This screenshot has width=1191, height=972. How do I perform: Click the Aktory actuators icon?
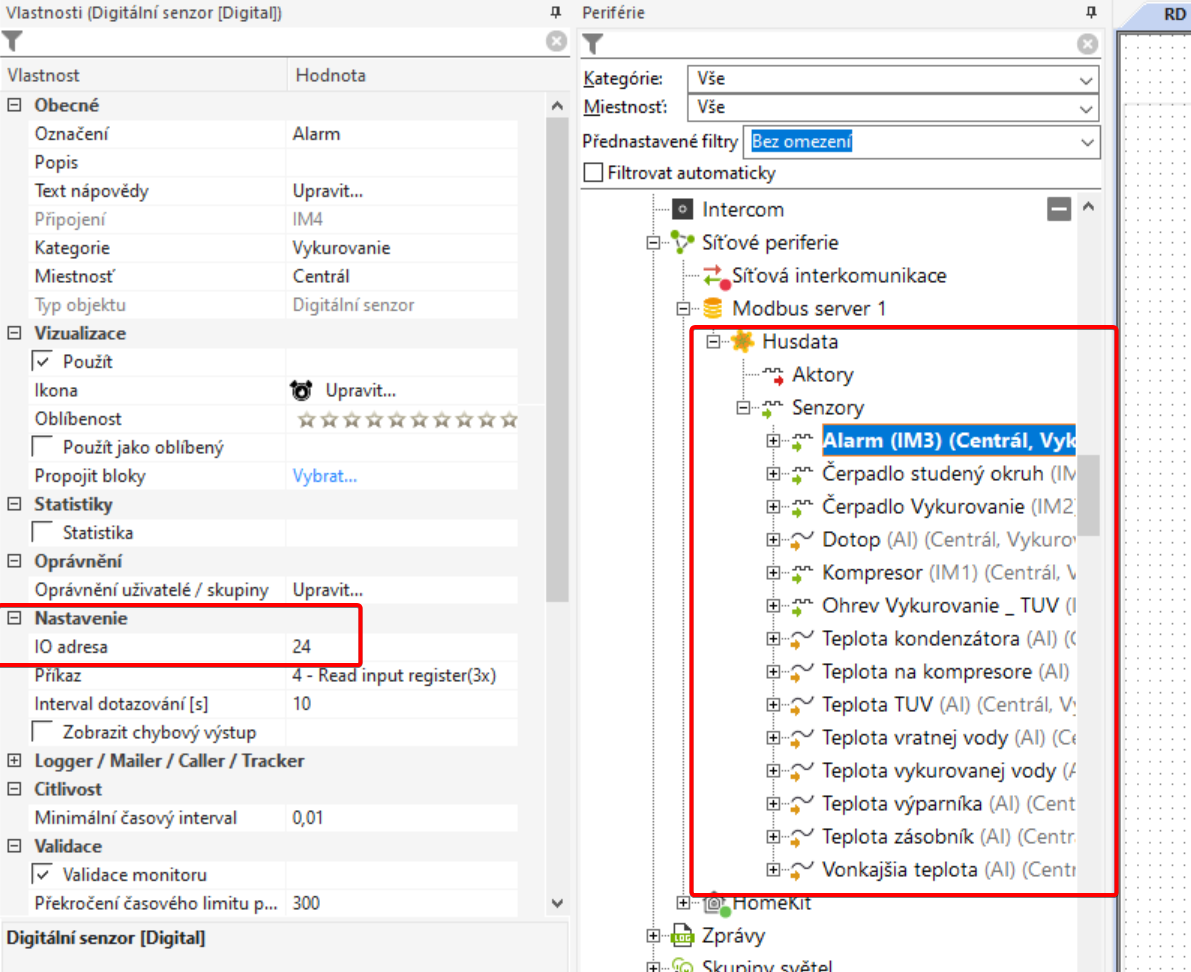tap(773, 374)
